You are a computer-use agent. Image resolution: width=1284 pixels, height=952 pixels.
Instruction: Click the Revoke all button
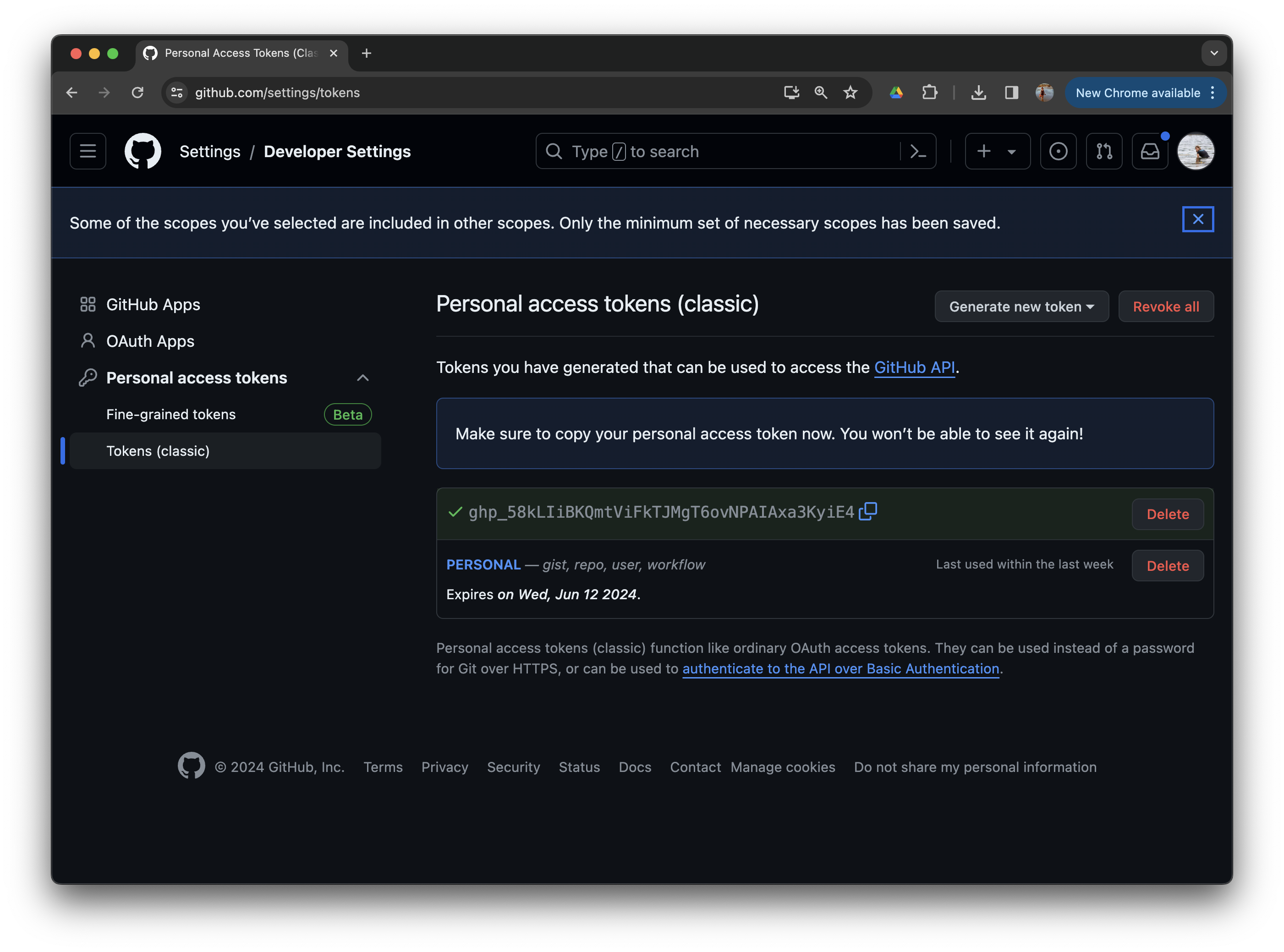pos(1166,306)
